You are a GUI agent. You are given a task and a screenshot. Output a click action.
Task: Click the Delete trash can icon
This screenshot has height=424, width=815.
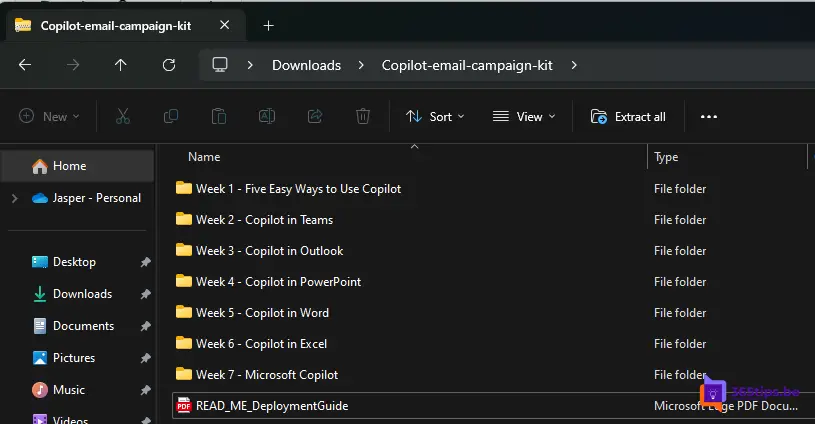coord(363,117)
